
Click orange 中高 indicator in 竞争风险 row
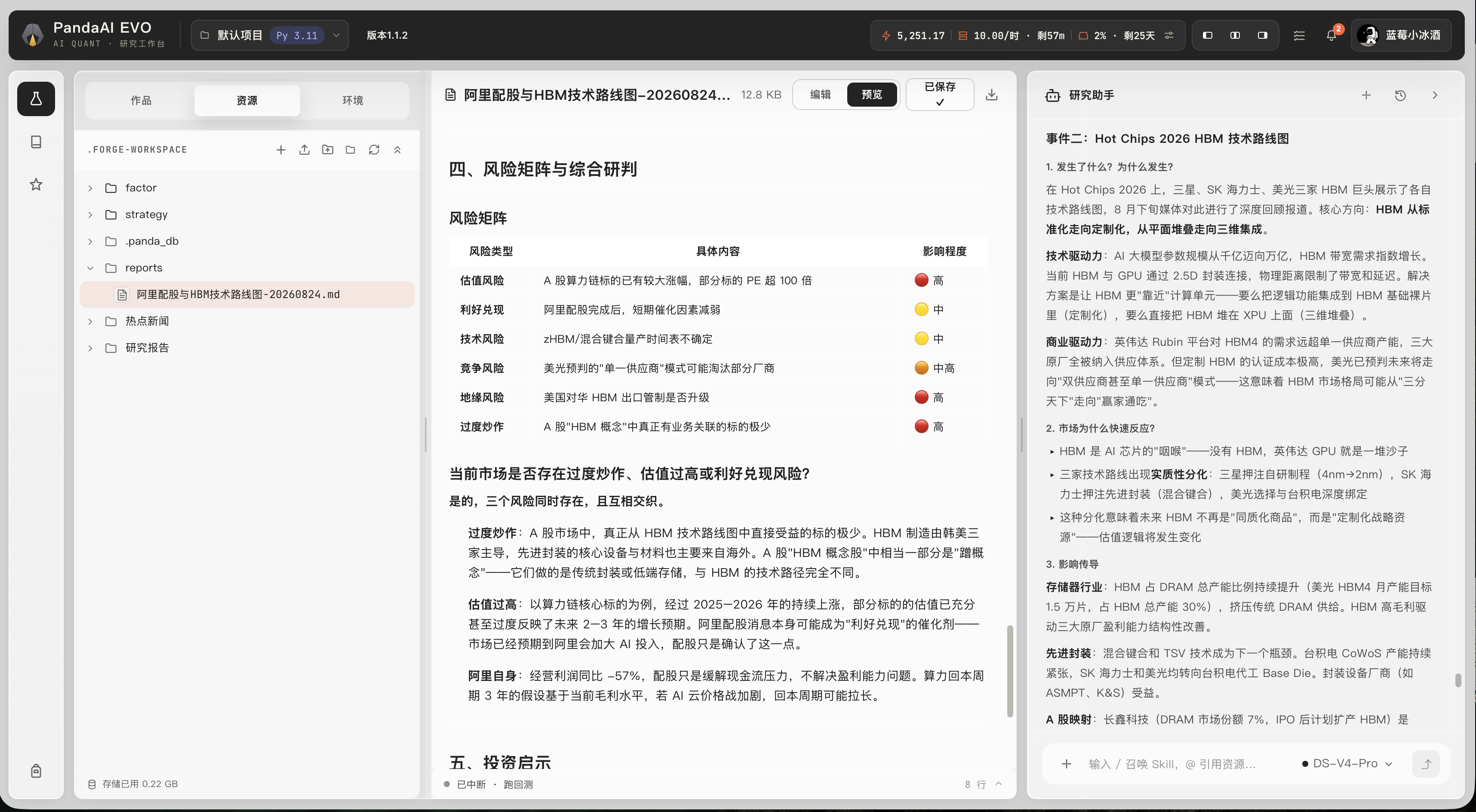[935, 368]
